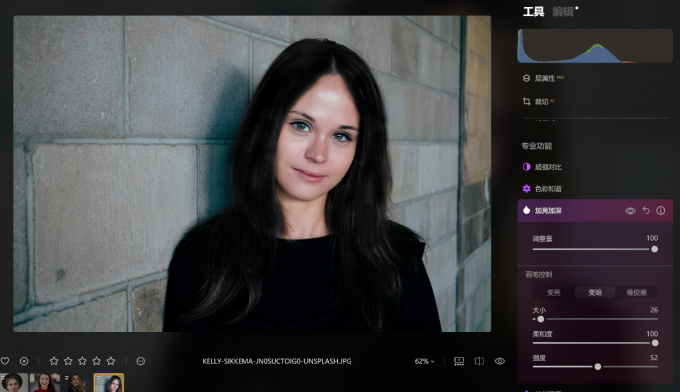The image size is (680, 392).
Task: Select the highlighted dark-haired woman thumbnail
Action: 109,382
